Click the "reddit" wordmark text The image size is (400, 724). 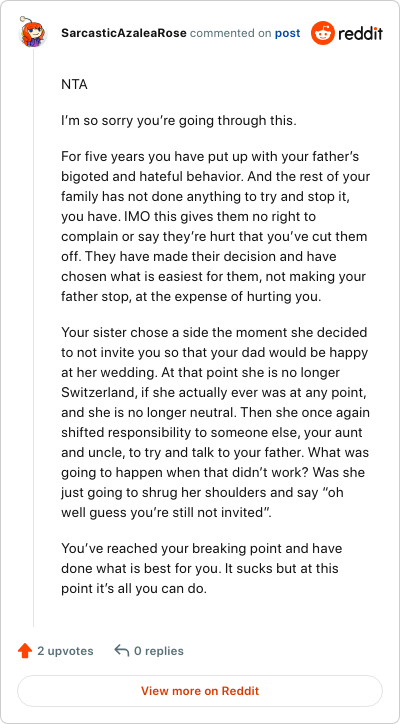coord(360,33)
